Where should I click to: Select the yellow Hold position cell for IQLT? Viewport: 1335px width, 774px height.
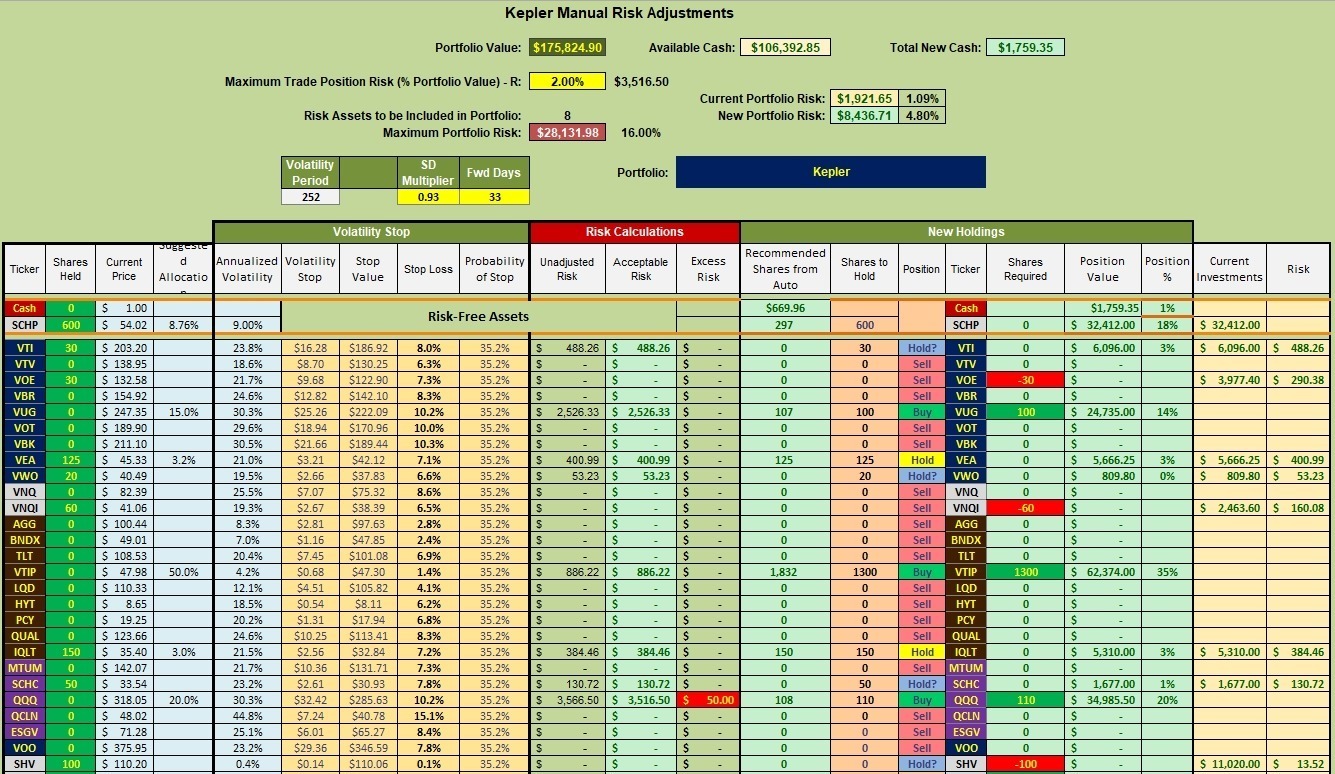921,652
